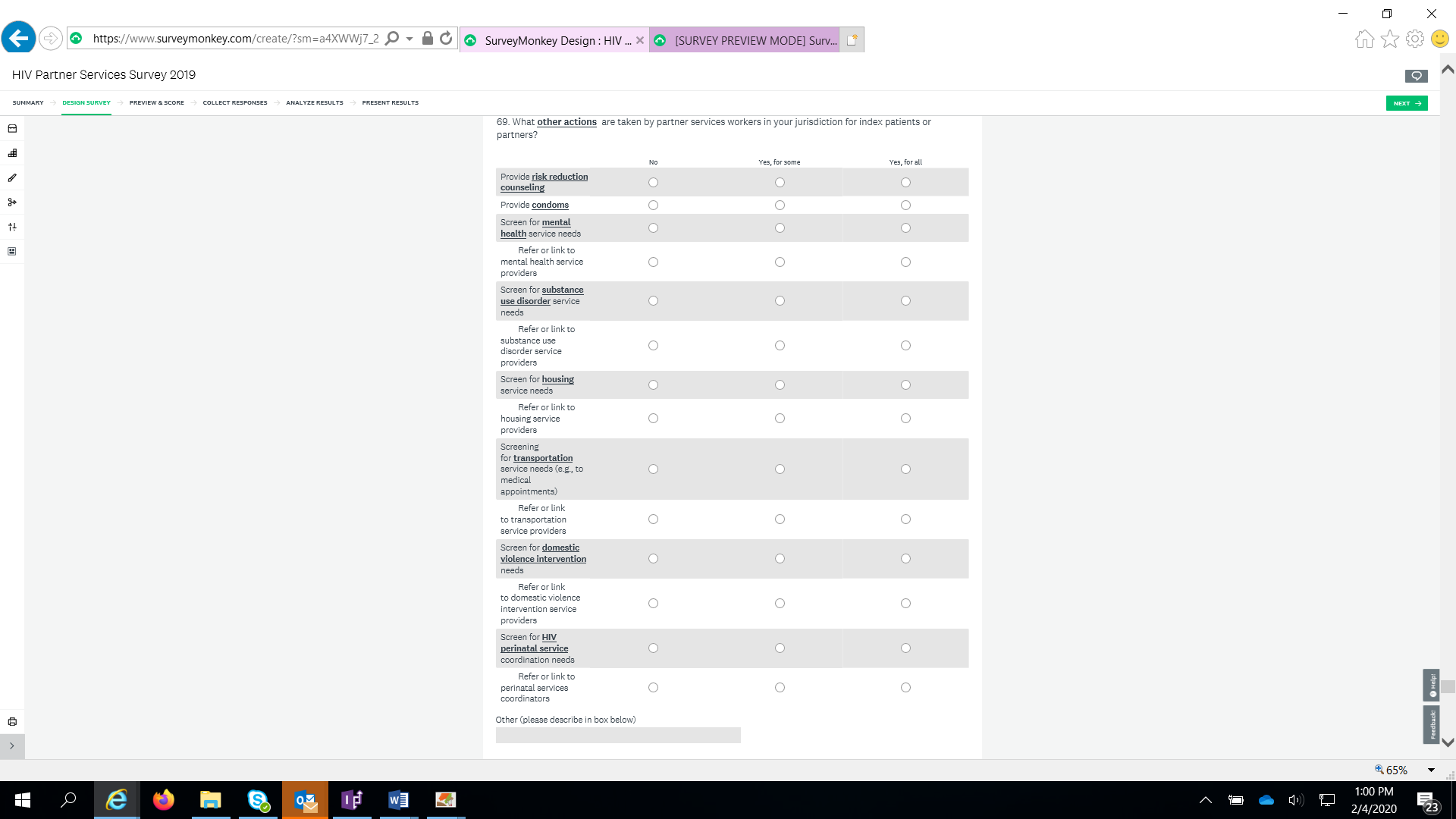Click the green NEXT button
The height and width of the screenshot is (819, 1456).
[x=1406, y=103]
